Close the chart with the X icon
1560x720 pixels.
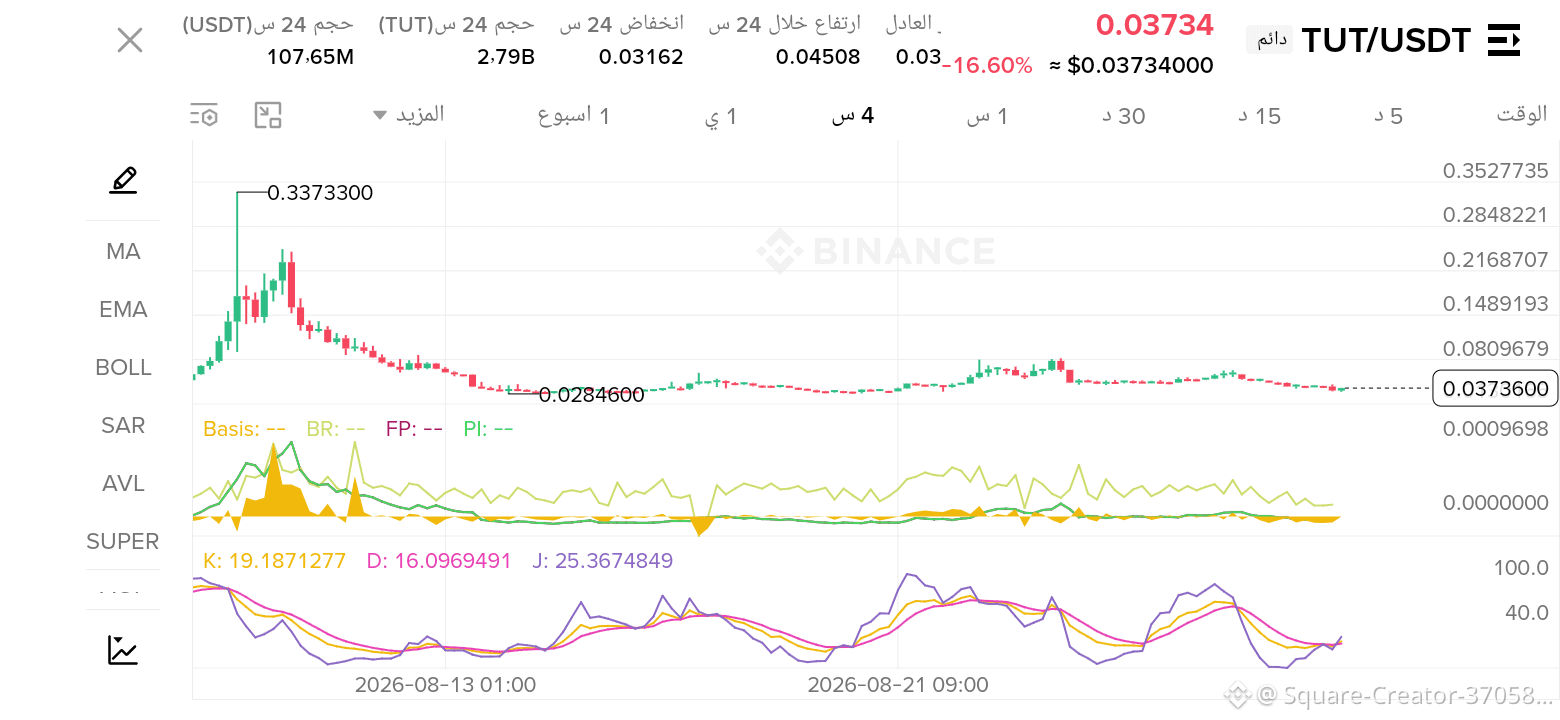point(130,40)
